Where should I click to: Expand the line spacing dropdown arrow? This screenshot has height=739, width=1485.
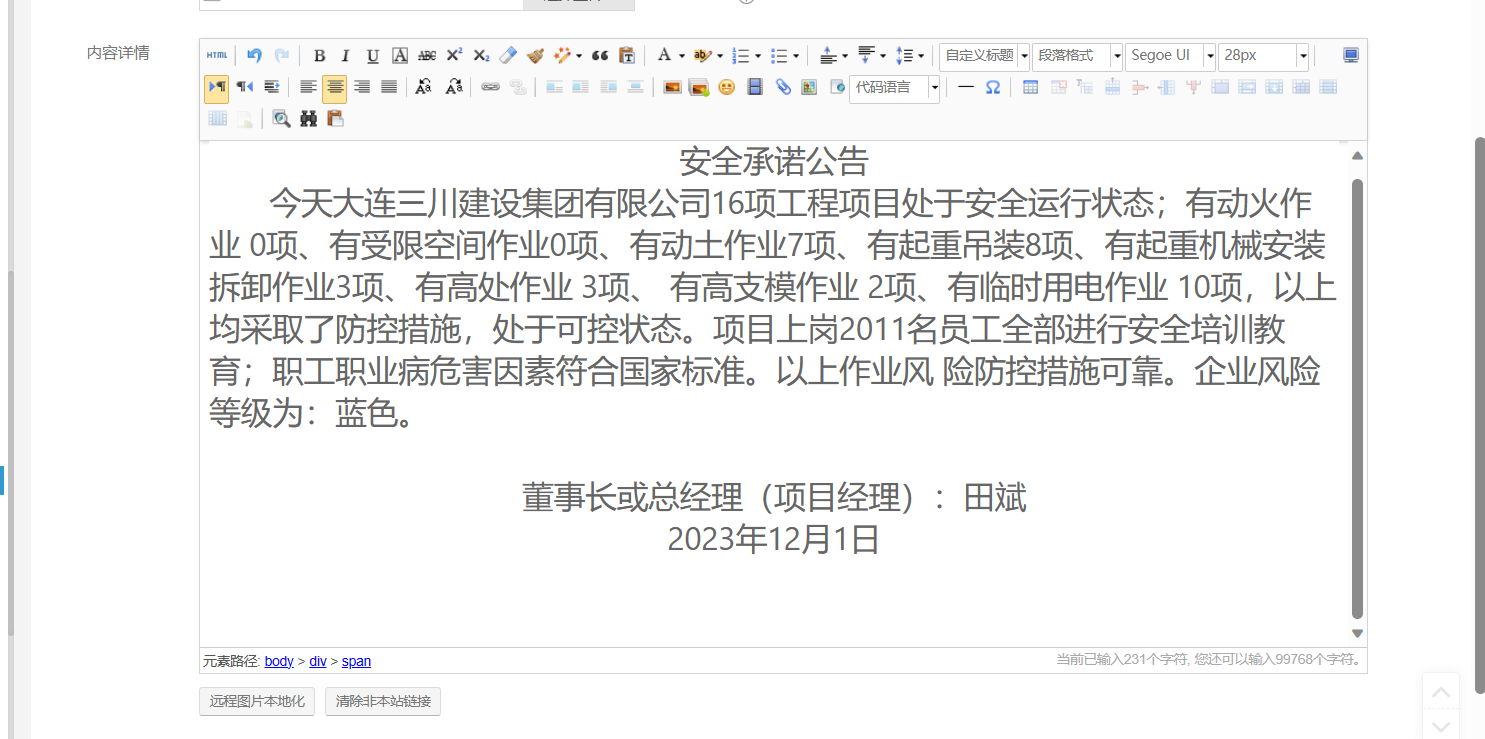click(920, 56)
